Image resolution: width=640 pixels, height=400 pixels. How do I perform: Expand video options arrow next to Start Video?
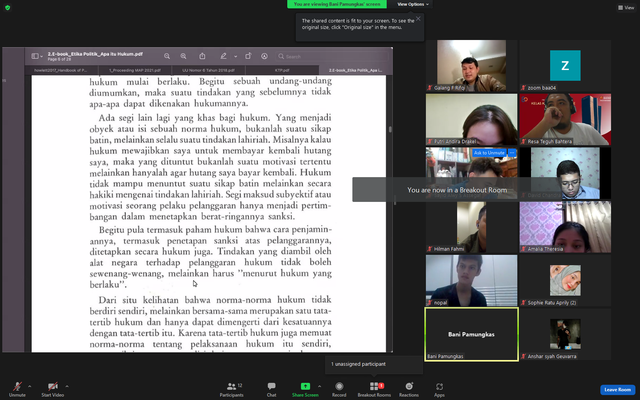tap(67, 386)
